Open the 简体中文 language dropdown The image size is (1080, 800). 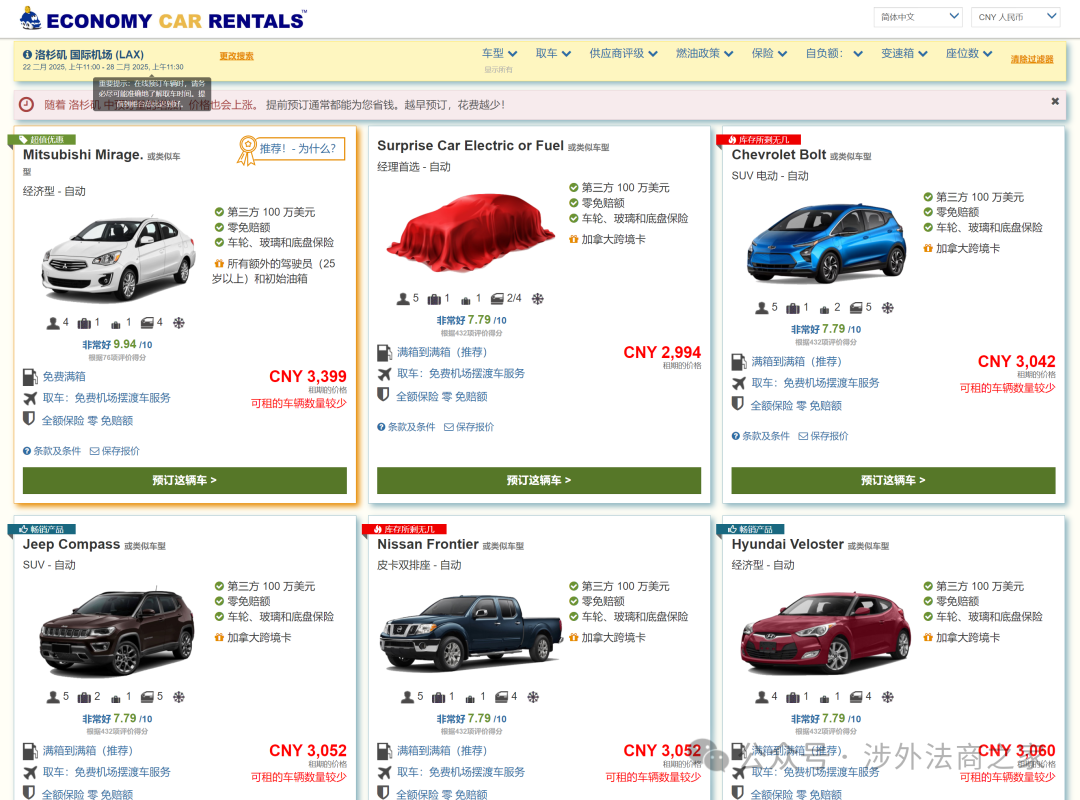pyautogui.click(x=917, y=17)
